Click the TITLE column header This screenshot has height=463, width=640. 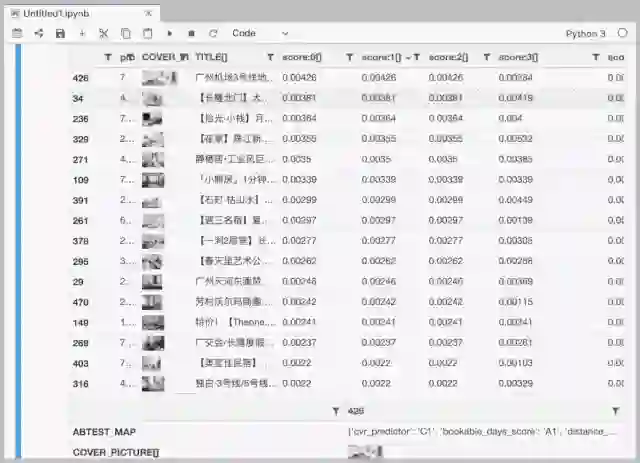coord(211,58)
